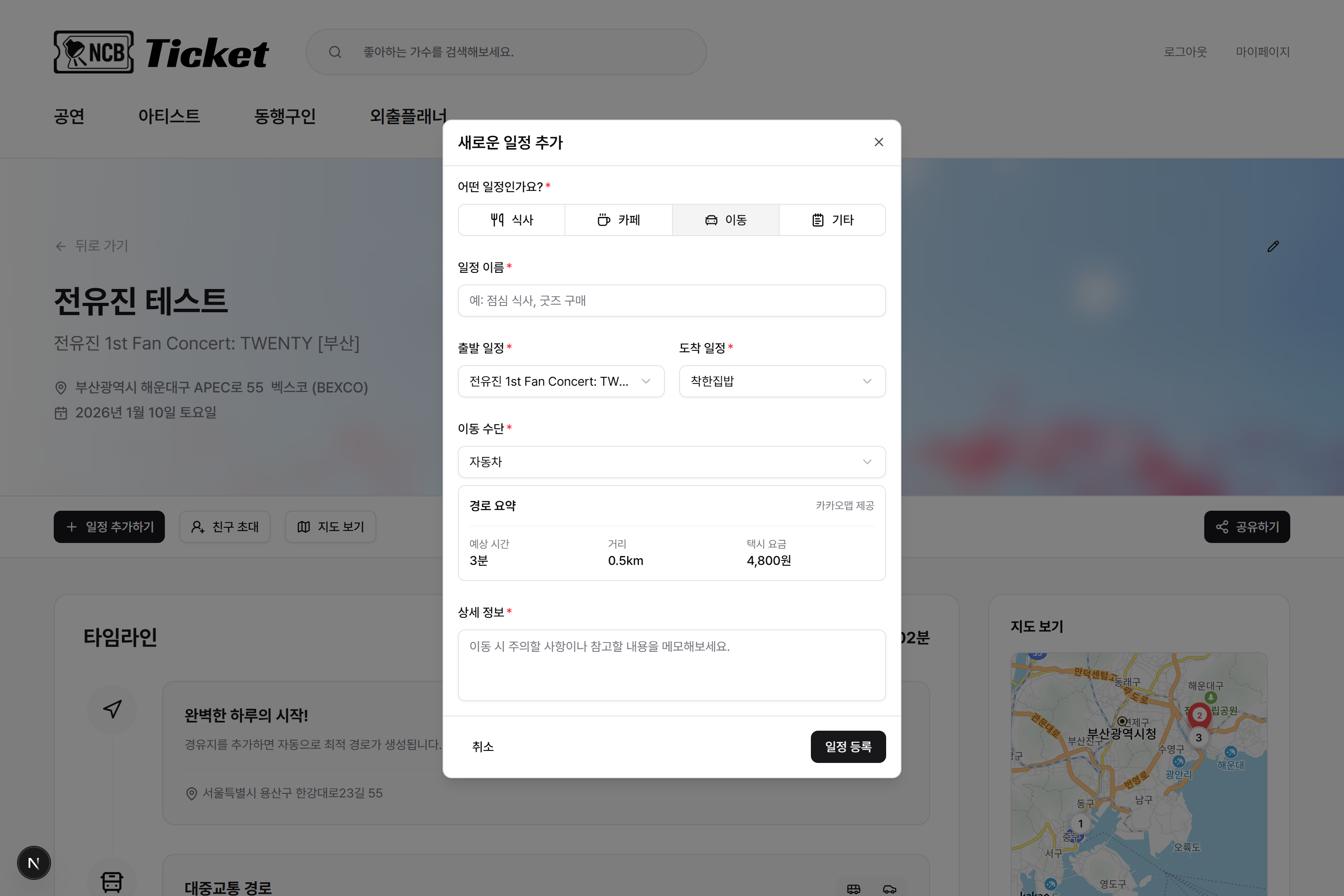The width and height of the screenshot is (1344, 896).
Task: Click the 친구 초대 button
Action: pyautogui.click(x=224, y=527)
